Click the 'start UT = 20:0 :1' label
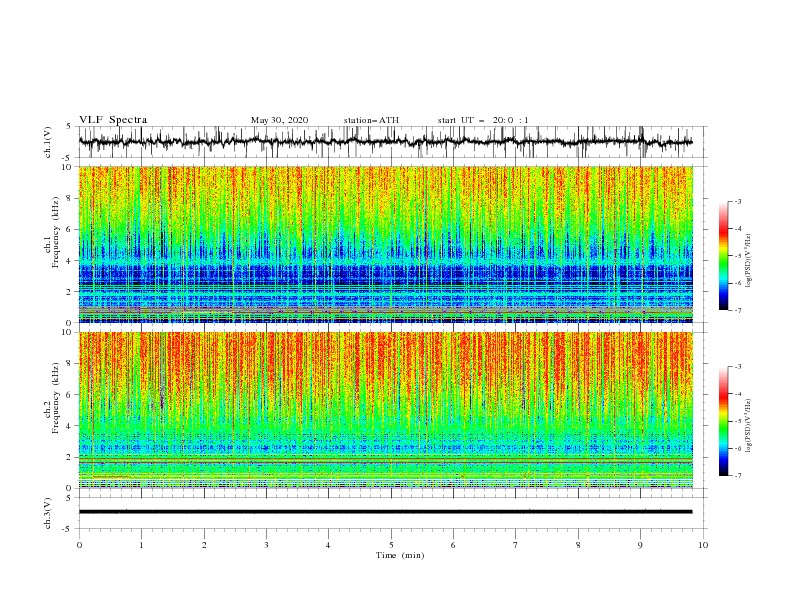Image resolution: width=792 pixels, height=612 pixels. pyautogui.click(x=483, y=120)
